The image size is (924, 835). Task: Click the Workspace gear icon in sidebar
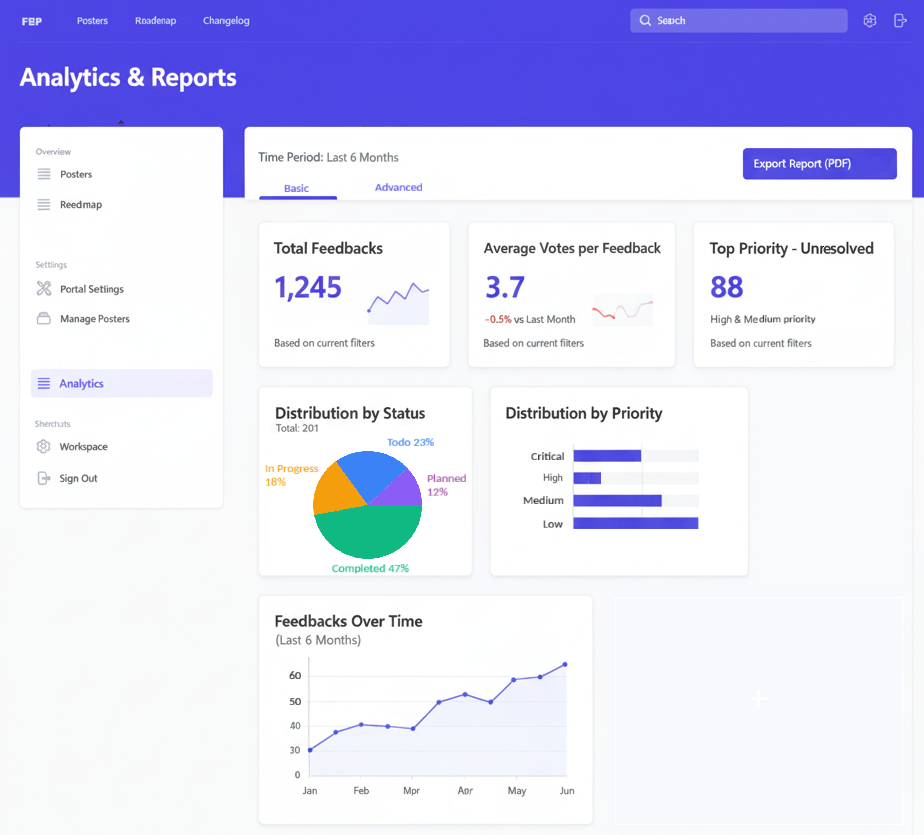point(43,447)
